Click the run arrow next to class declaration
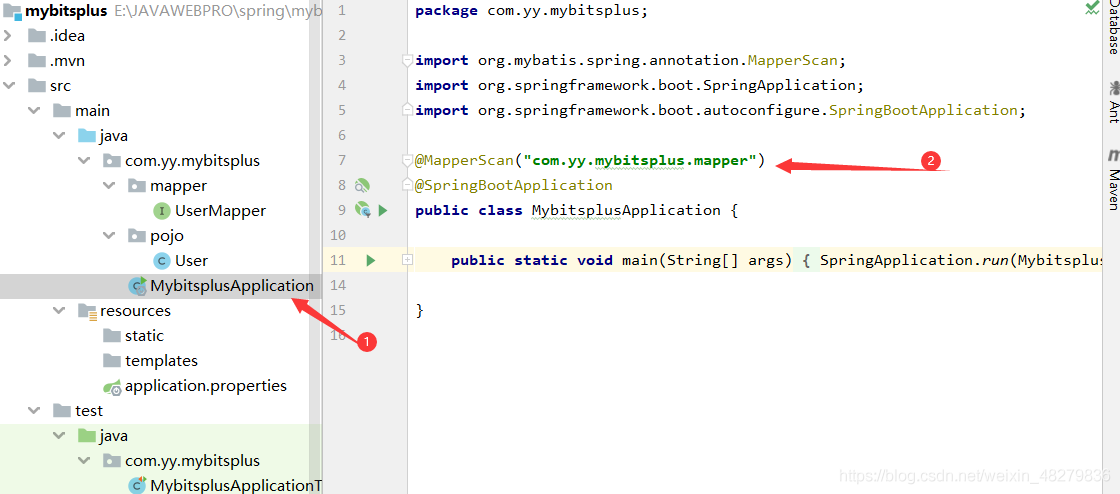This screenshot has width=1120, height=494. point(383,211)
